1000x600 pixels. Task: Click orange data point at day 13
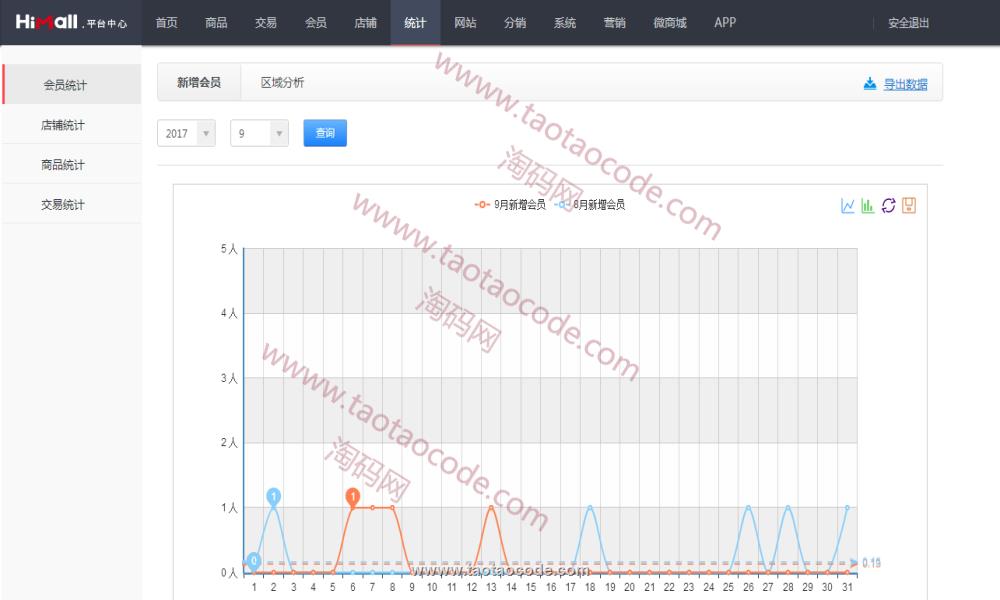click(x=491, y=508)
